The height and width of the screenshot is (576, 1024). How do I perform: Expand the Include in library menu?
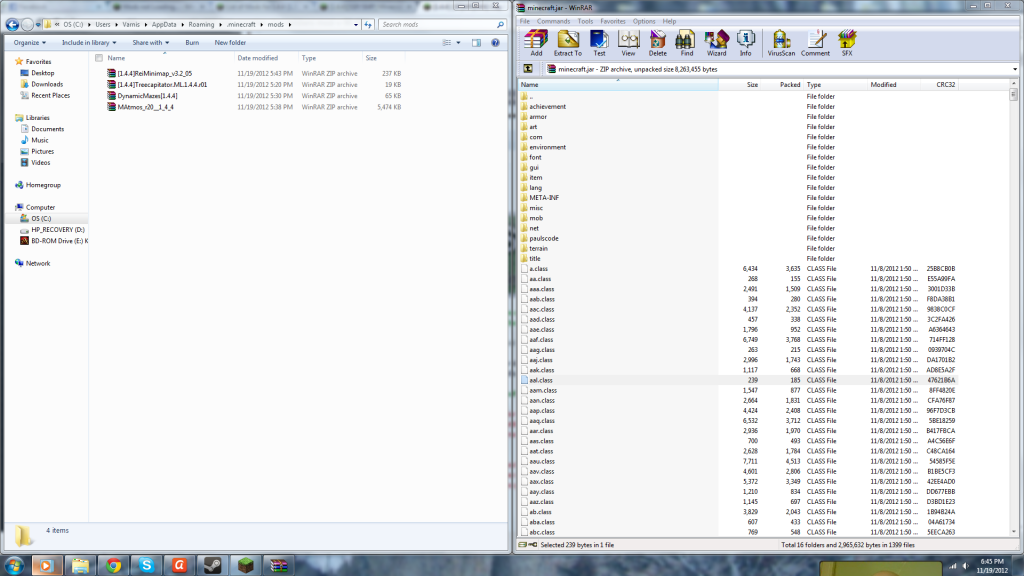pyautogui.click(x=90, y=43)
